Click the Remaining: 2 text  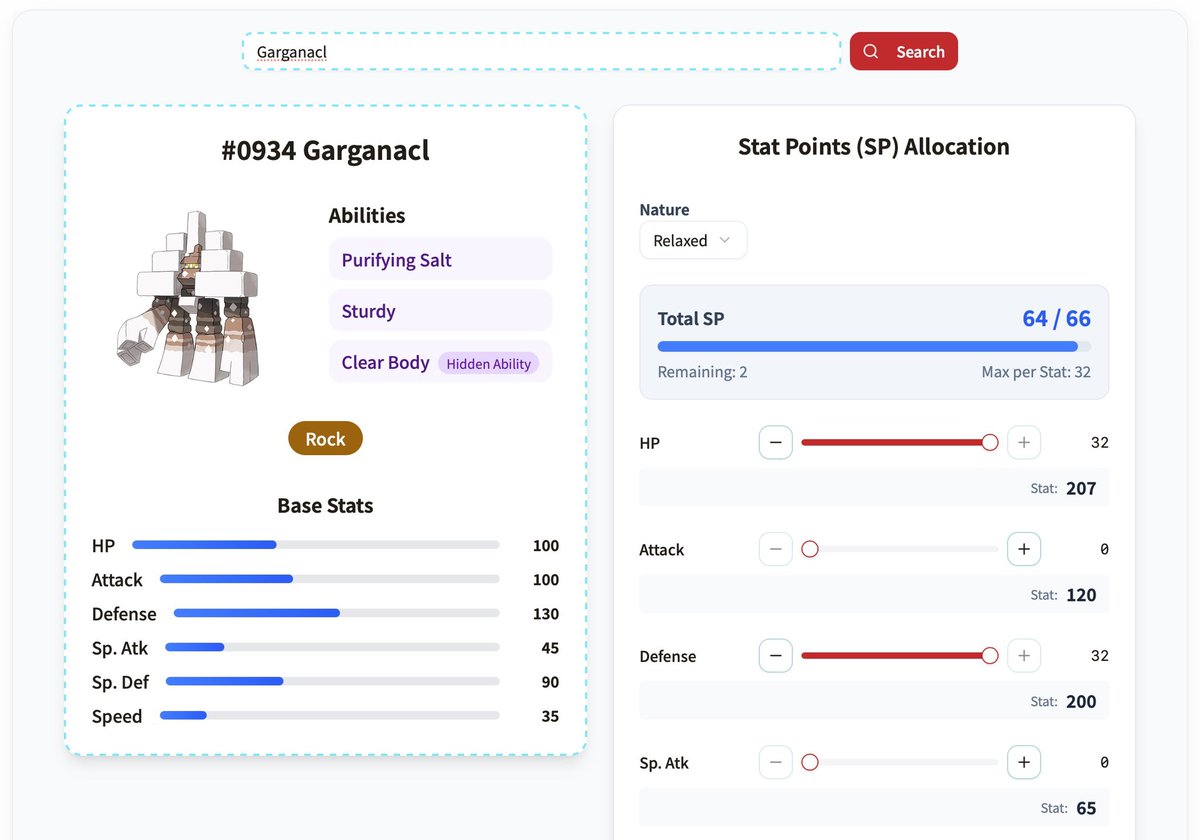(x=702, y=372)
